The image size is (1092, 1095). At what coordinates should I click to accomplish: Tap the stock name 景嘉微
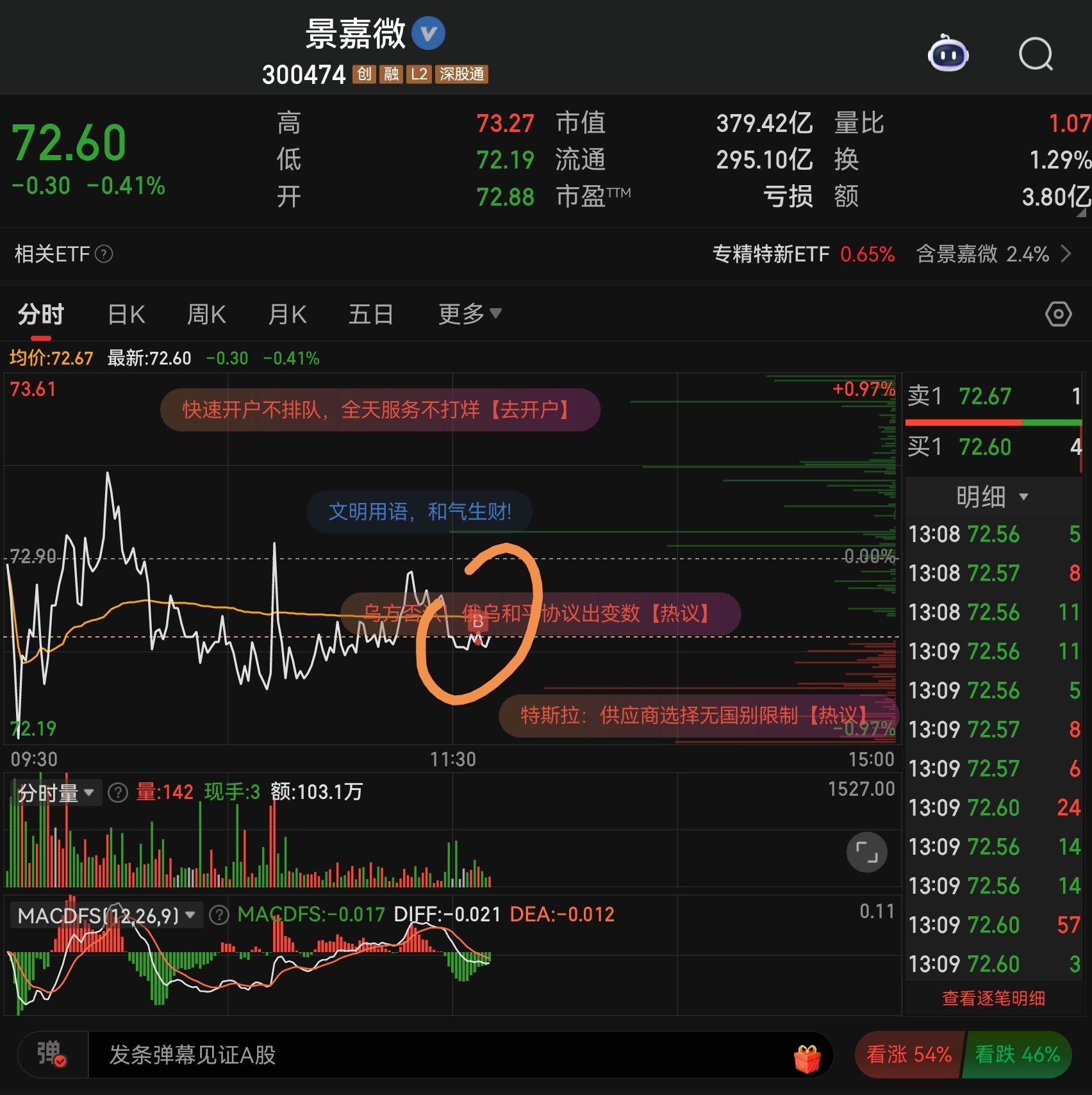coord(356,33)
